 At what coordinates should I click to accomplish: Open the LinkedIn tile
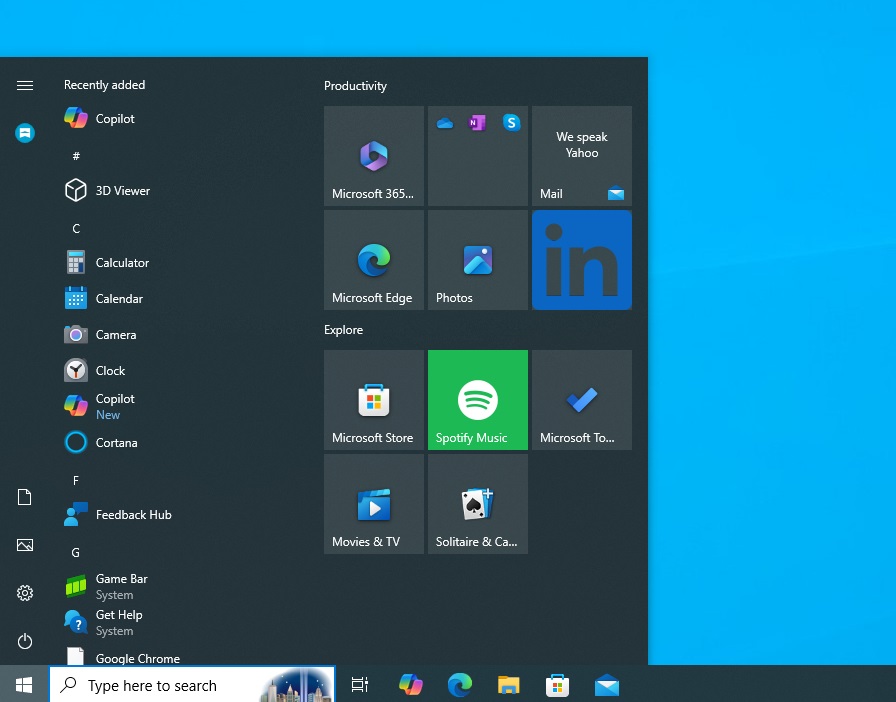[581, 260]
